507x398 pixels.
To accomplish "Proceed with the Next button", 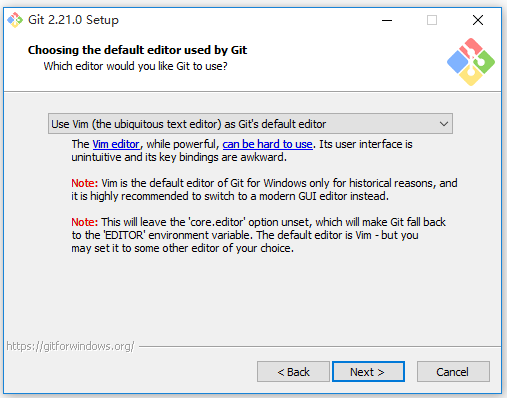I will pos(368,372).
